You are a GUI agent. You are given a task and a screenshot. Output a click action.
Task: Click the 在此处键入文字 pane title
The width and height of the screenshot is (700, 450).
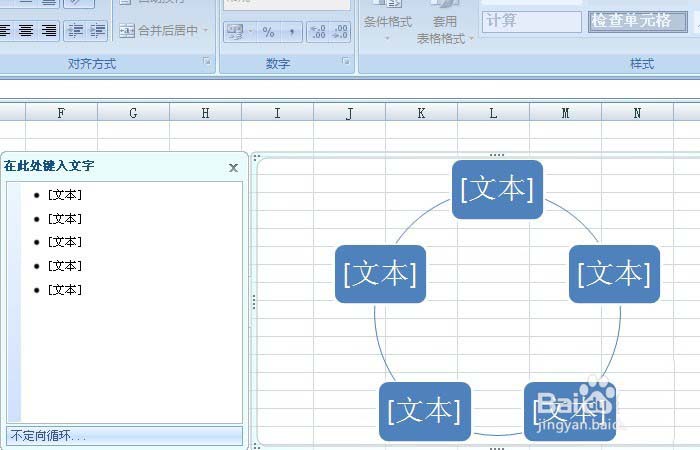[x=49, y=166]
